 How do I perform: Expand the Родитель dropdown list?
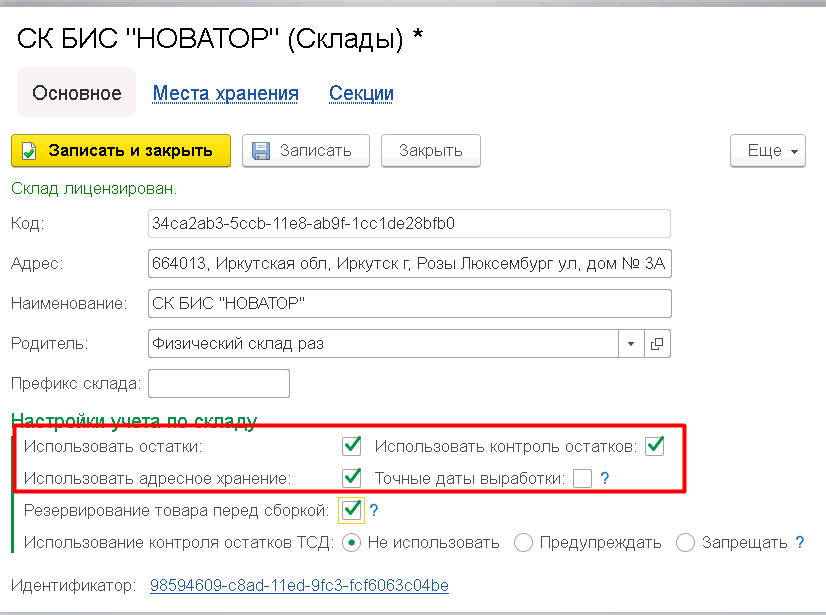pyautogui.click(x=631, y=344)
